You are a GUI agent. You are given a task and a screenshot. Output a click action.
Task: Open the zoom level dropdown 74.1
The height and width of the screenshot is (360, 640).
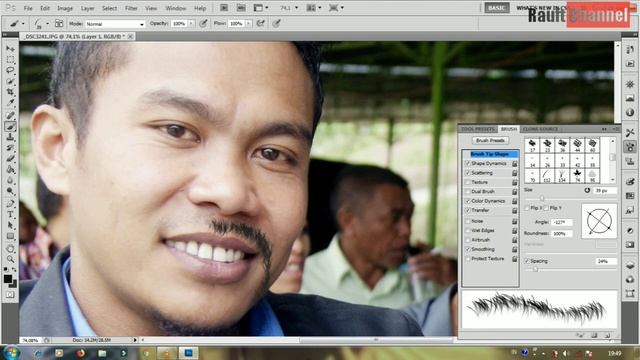tap(296, 8)
